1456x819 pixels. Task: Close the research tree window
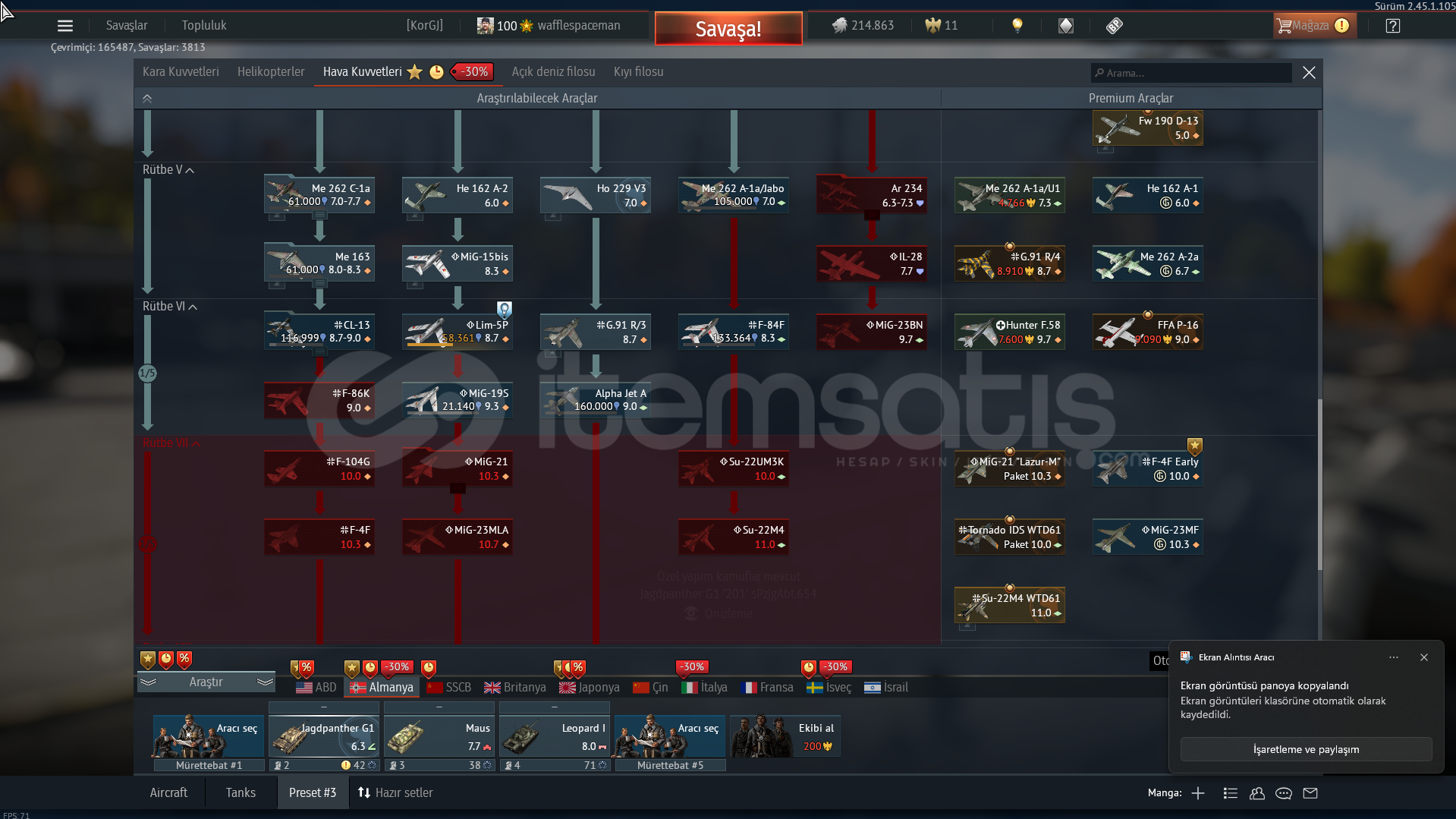coord(1309,73)
